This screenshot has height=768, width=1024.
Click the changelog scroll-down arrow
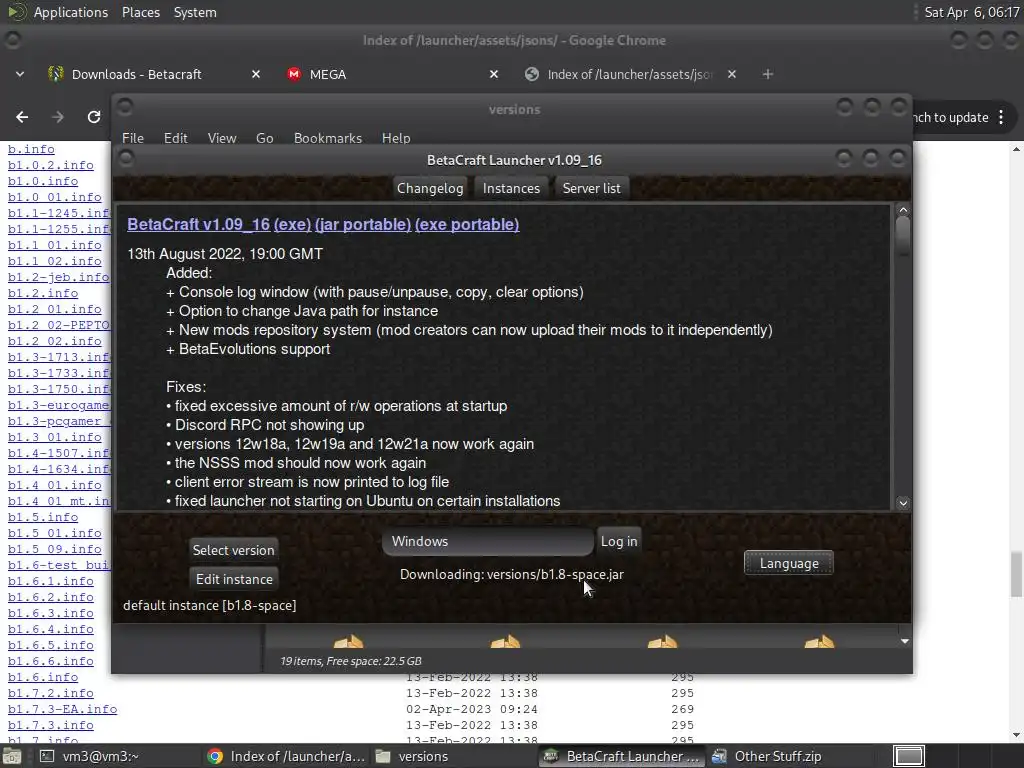point(903,503)
